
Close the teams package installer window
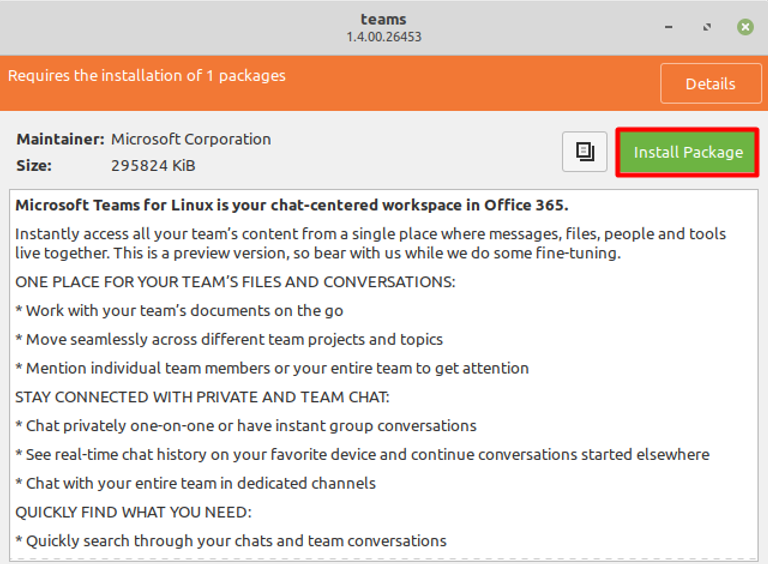[x=745, y=27]
